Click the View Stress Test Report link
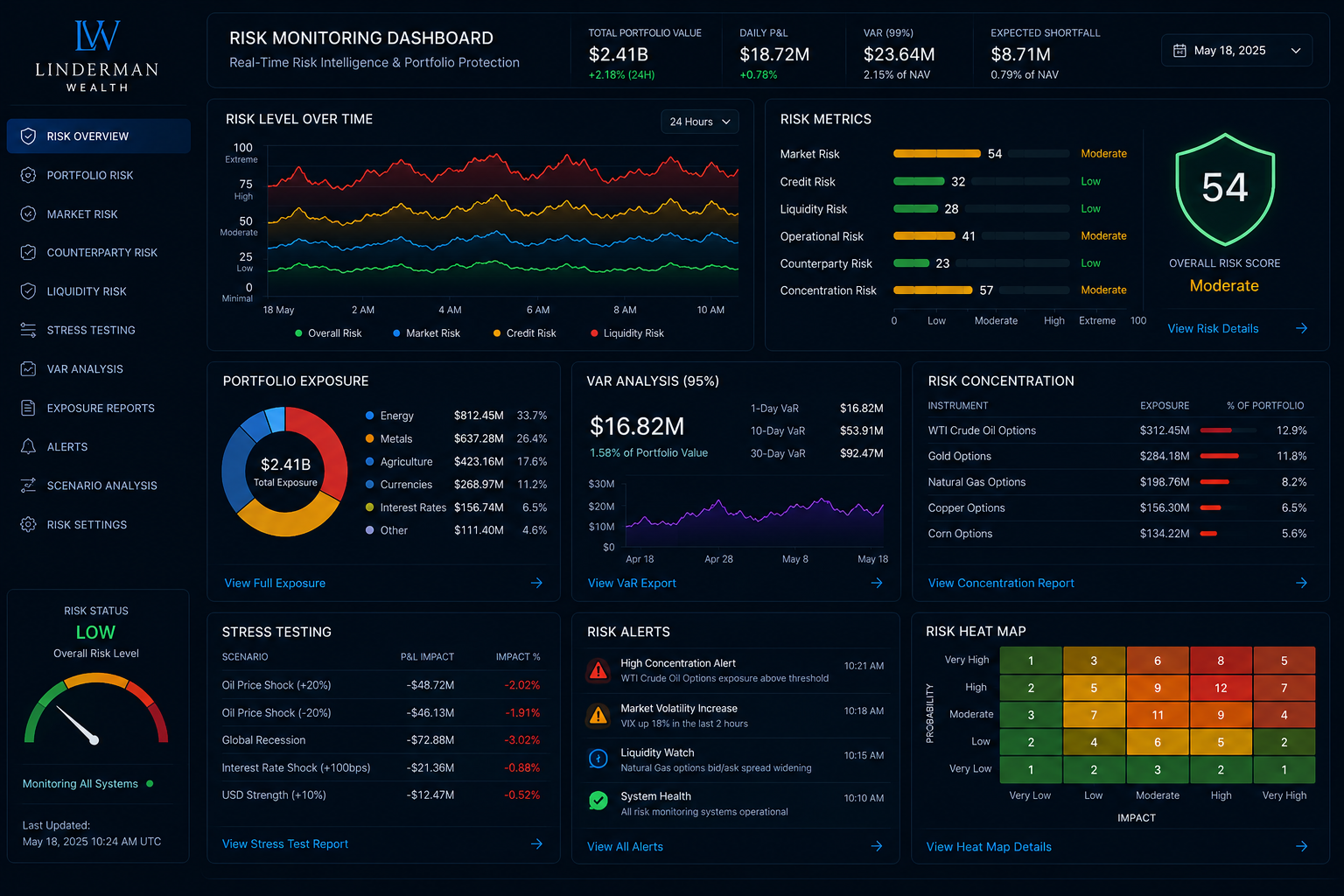The height and width of the screenshot is (896, 1344). click(x=285, y=843)
